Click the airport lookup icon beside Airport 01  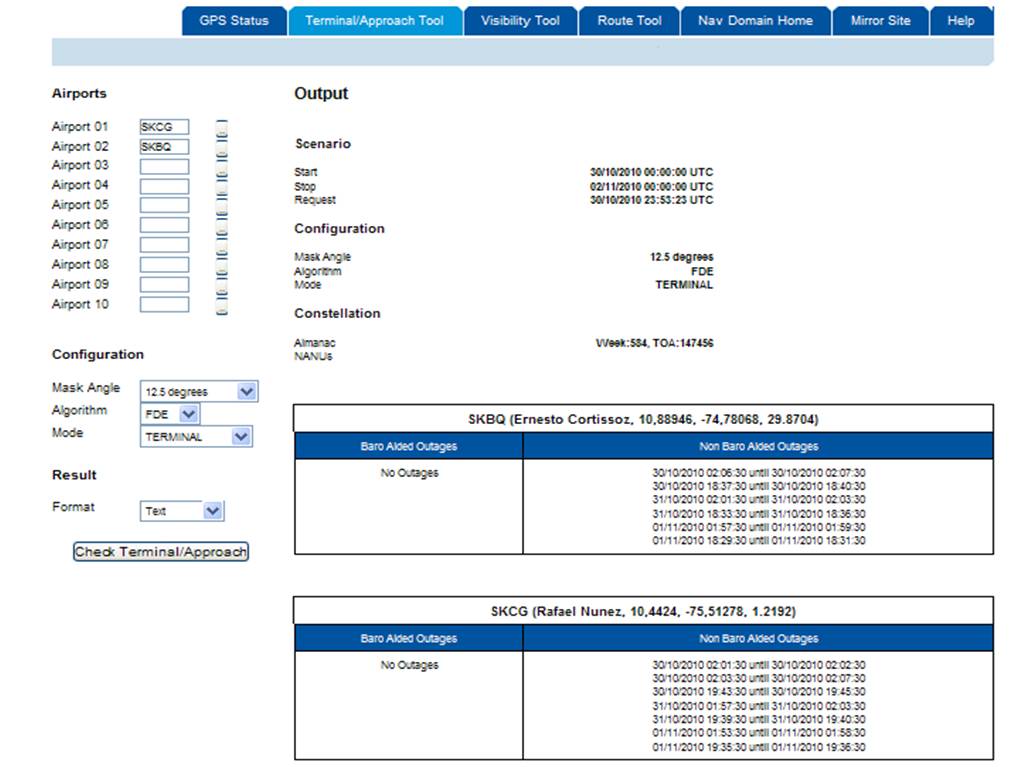point(222,127)
